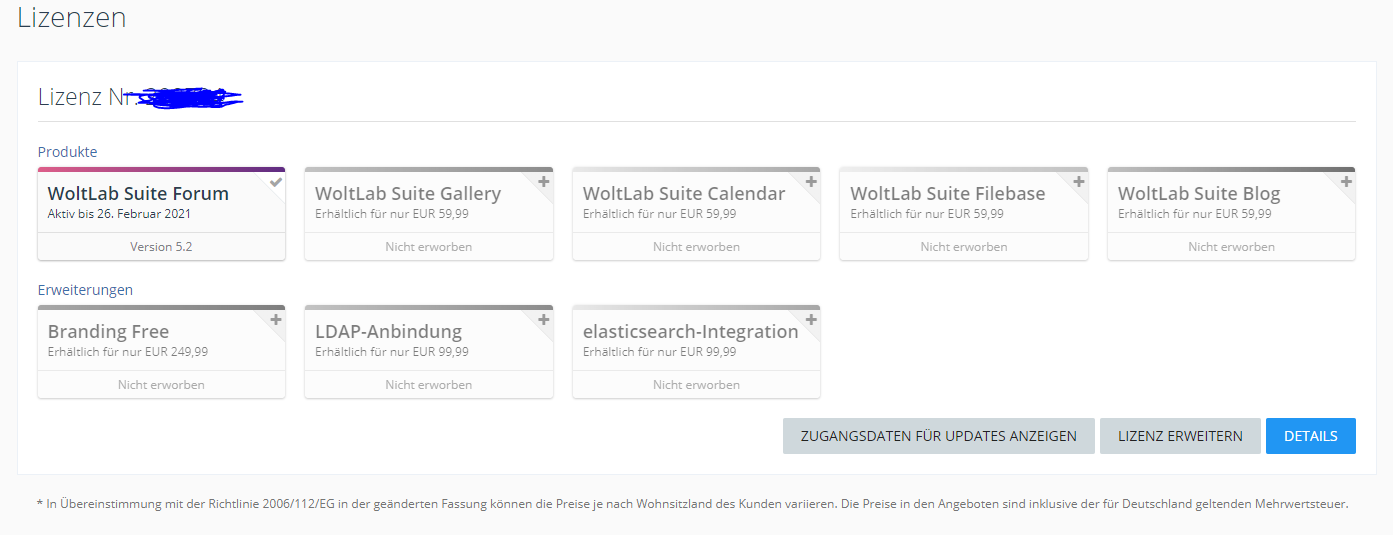Show Zugangsdaten für Updates anzeigen
This screenshot has width=1393, height=535.
pos(938,436)
